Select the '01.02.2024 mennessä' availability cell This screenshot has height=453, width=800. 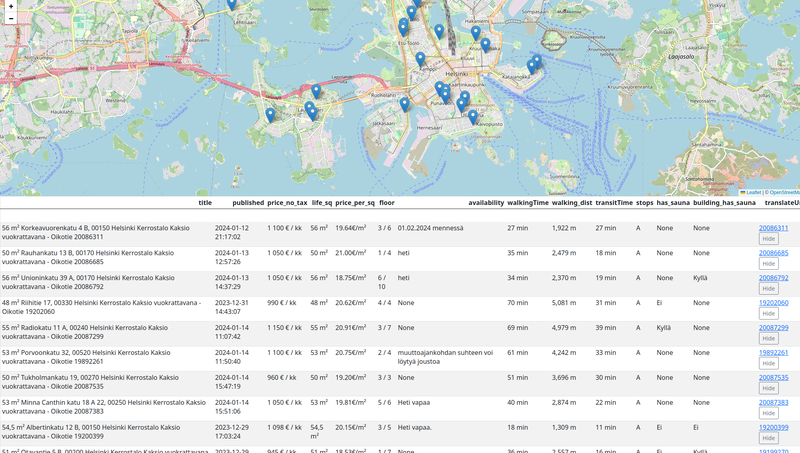tap(431, 228)
